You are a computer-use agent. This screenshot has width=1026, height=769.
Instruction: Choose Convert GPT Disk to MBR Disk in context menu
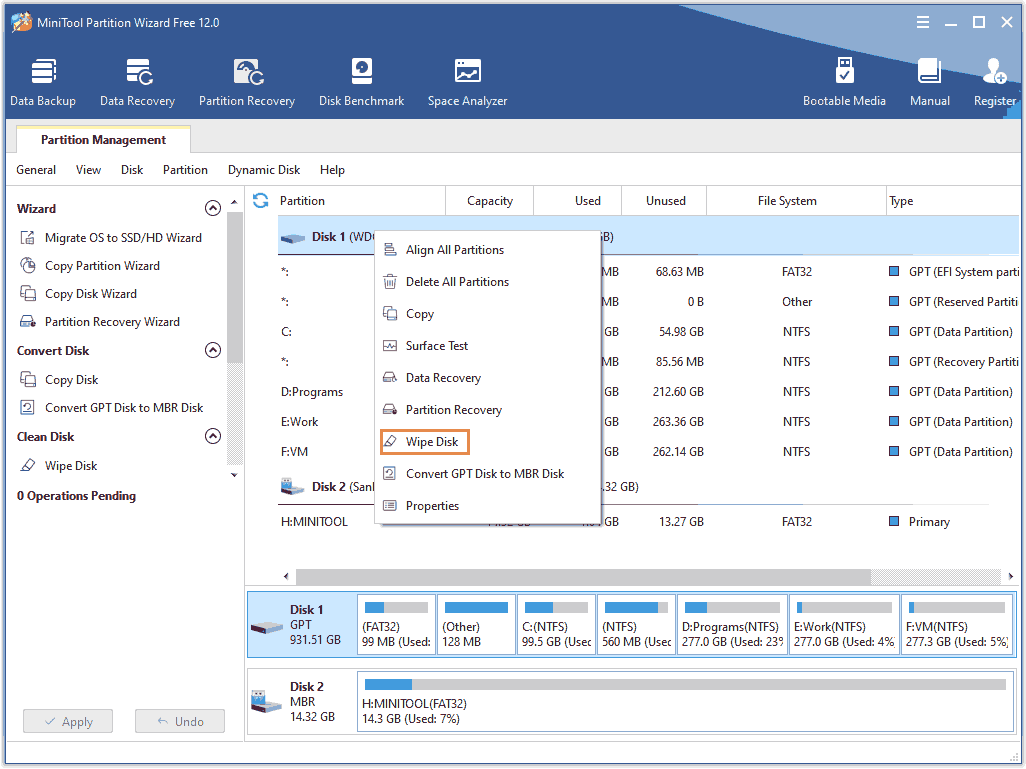click(x=487, y=474)
